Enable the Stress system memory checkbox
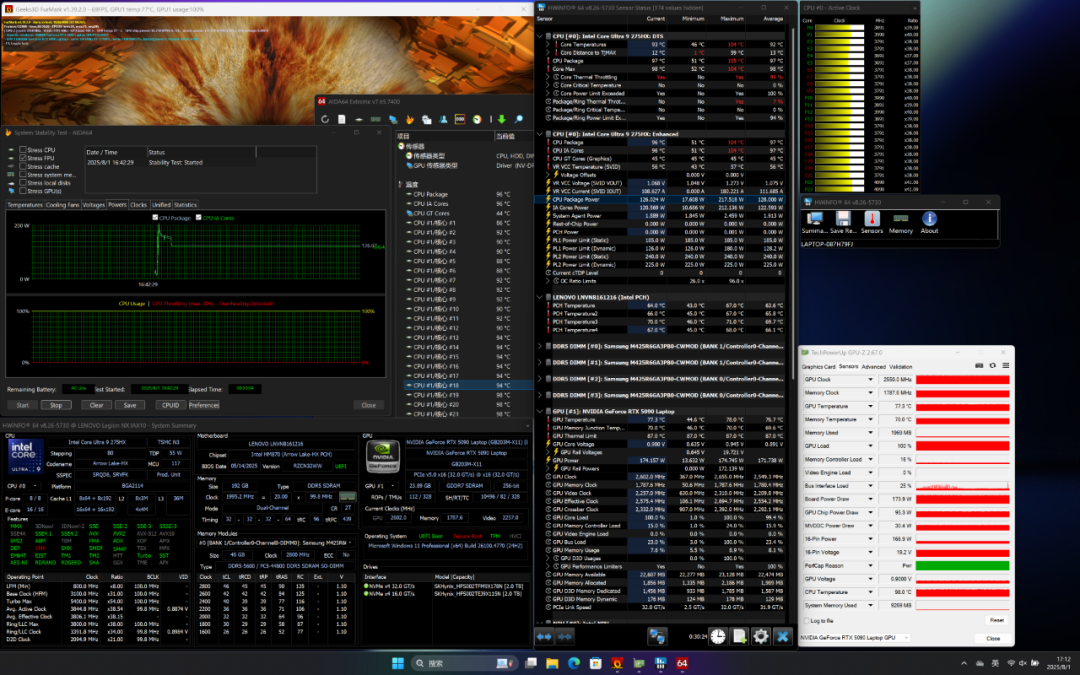The image size is (1080, 675). coord(23,174)
